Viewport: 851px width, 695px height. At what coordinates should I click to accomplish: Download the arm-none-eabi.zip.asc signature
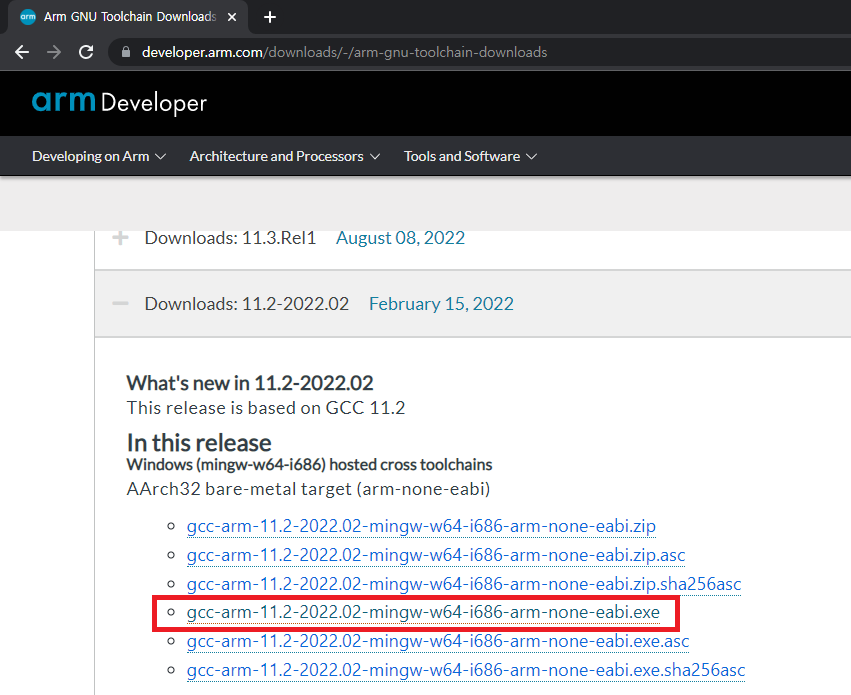coord(436,555)
